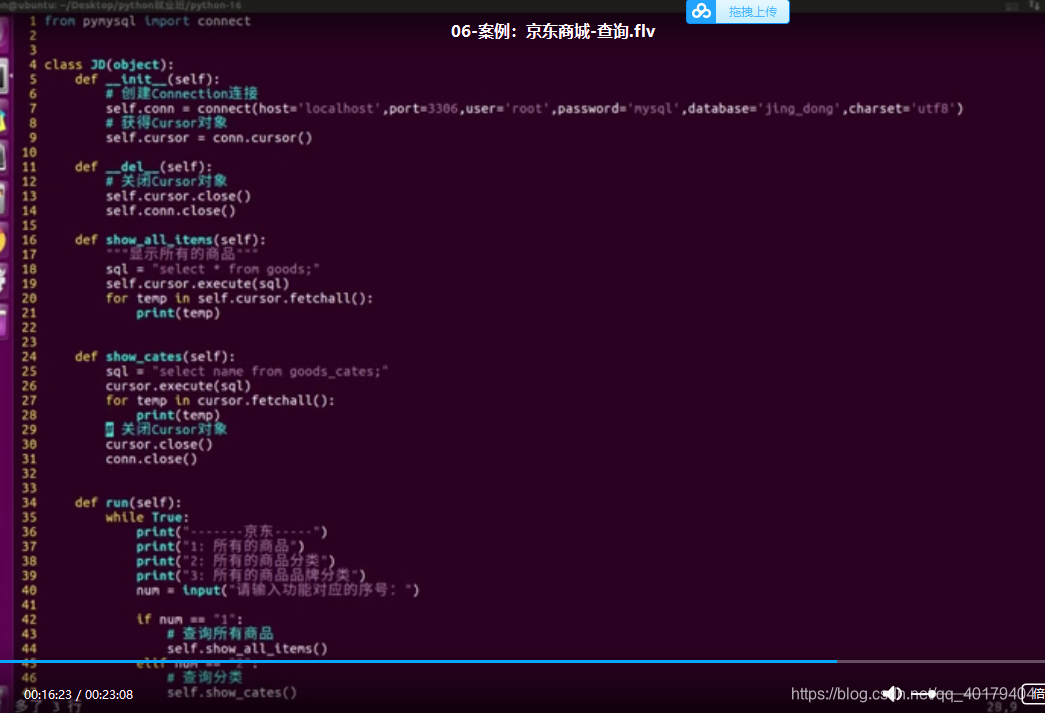Click 'self.cursor.close()' on line 13
This screenshot has height=713, width=1045.
click(x=178, y=196)
